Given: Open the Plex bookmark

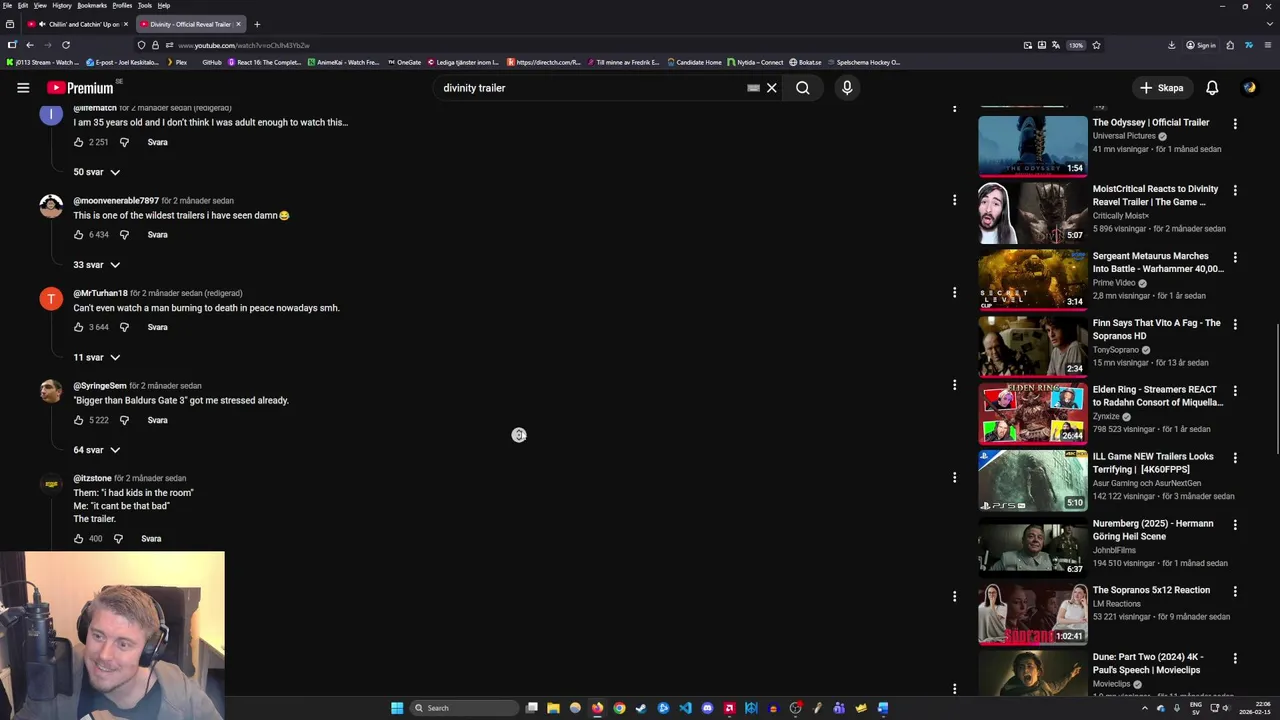Looking at the screenshot, I should [x=175, y=62].
